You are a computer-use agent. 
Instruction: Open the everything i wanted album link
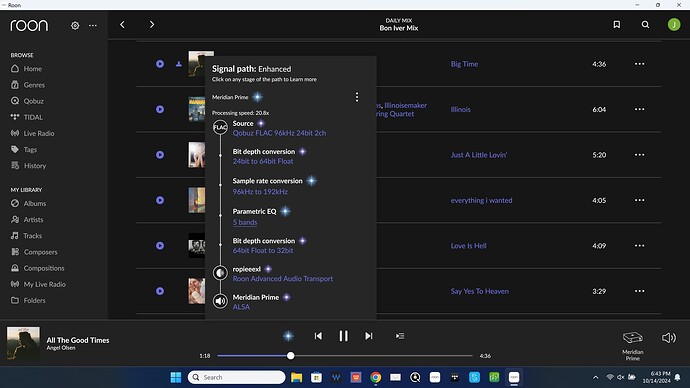481,201
